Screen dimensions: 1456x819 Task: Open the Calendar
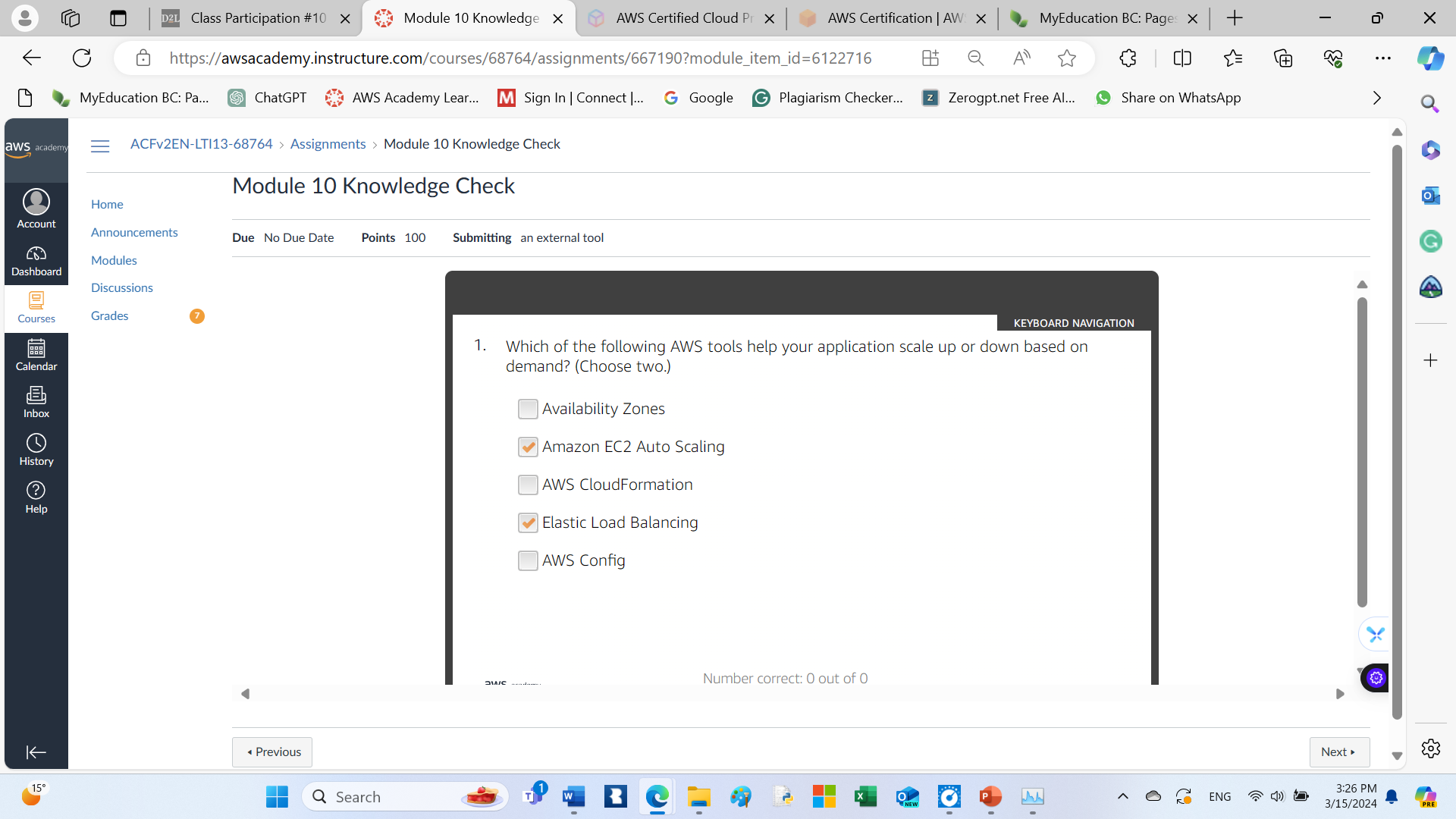click(36, 355)
